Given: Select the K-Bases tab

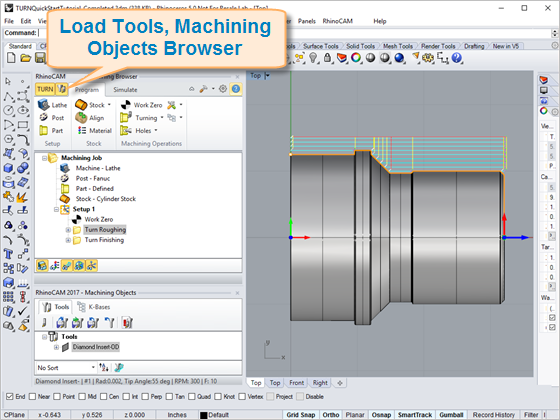Looking at the screenshot, I should (94, 307).
